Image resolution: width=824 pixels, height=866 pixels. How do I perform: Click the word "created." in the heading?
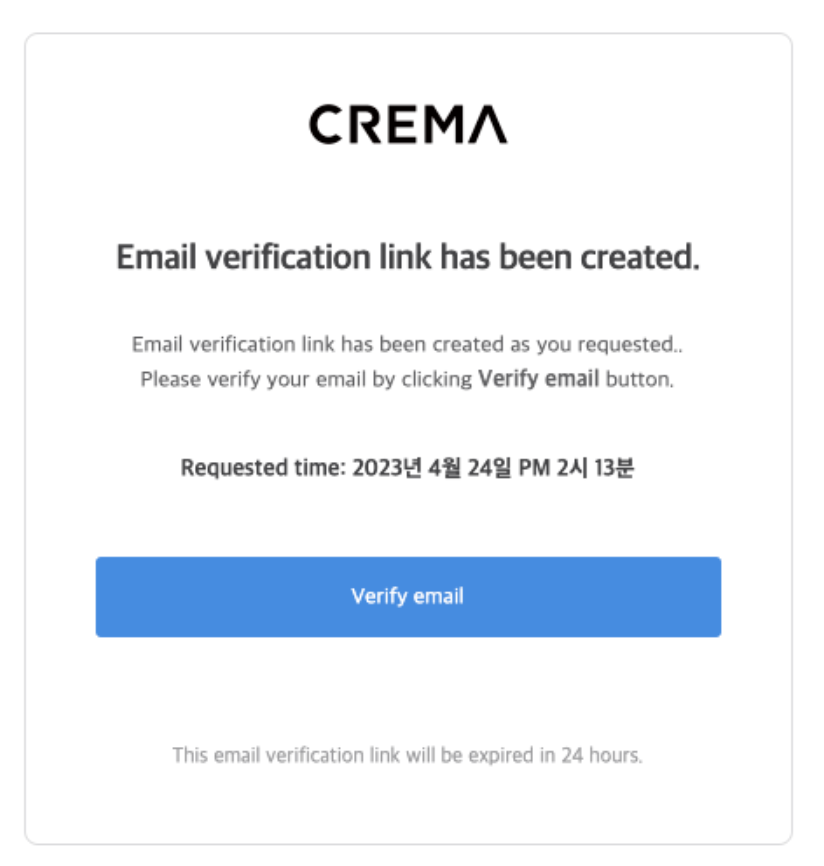650,258
